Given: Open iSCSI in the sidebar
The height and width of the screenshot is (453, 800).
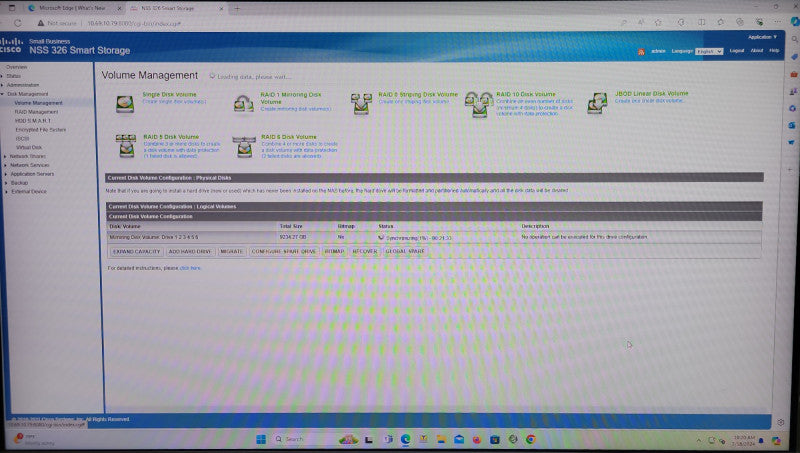Looking at the screenshot, I should 22,139.
